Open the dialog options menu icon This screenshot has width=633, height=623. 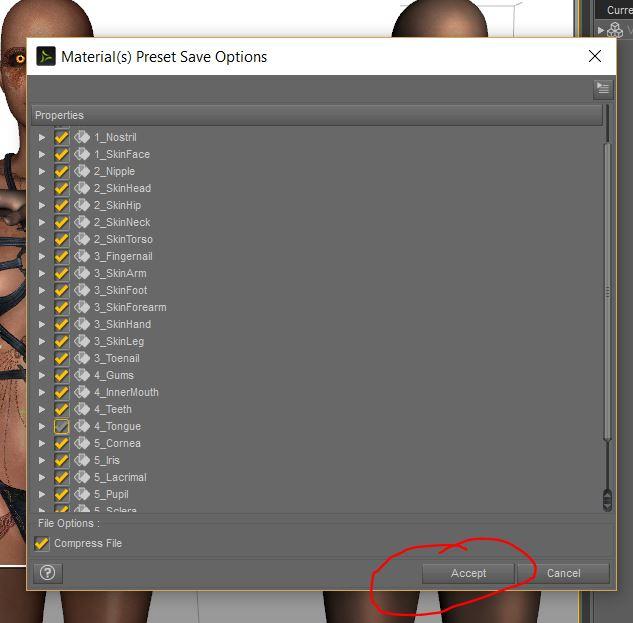(x=603, y=88)
